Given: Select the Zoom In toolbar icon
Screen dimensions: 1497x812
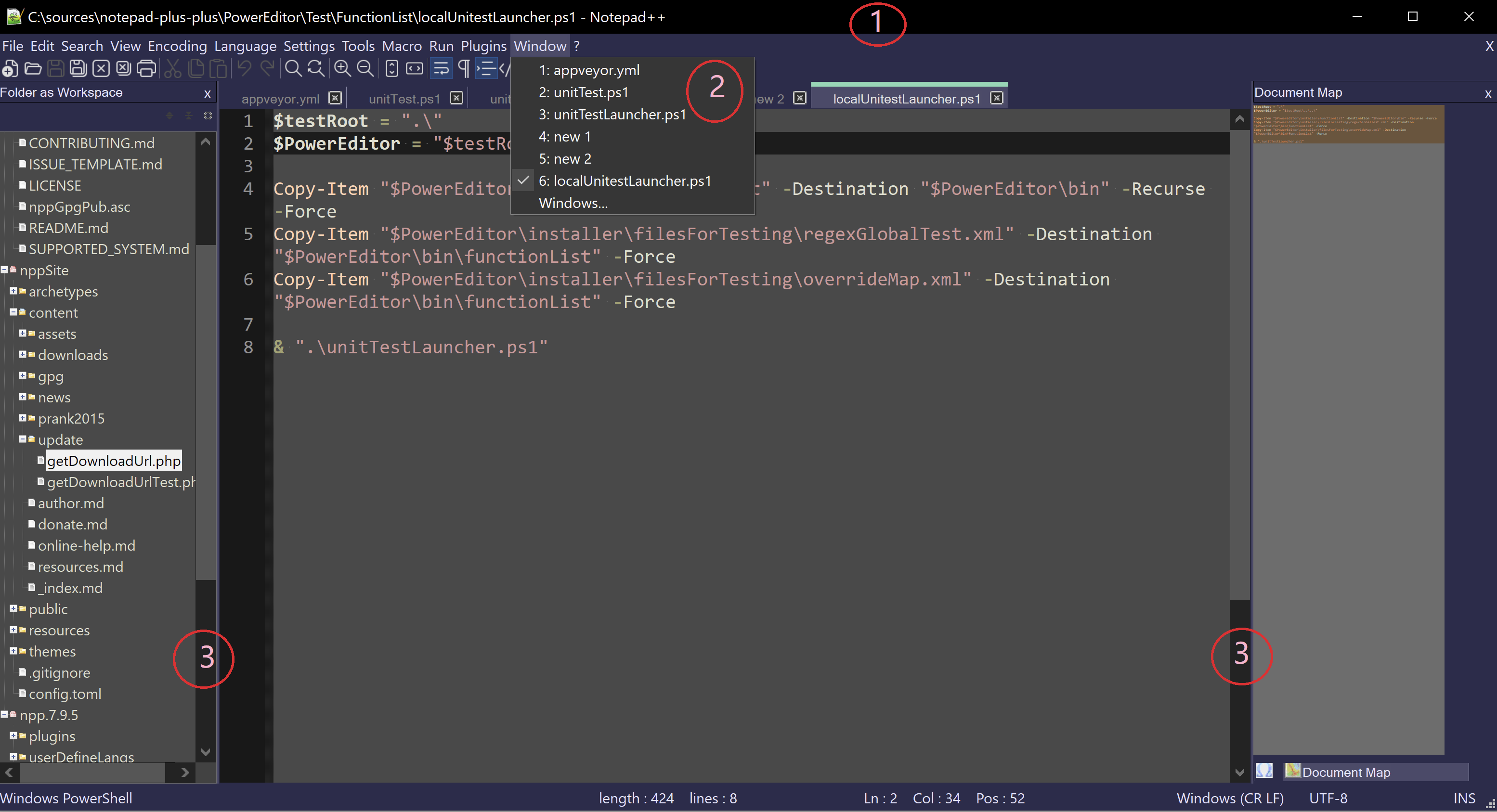Looking at the screenshot, I should point(342,68).
